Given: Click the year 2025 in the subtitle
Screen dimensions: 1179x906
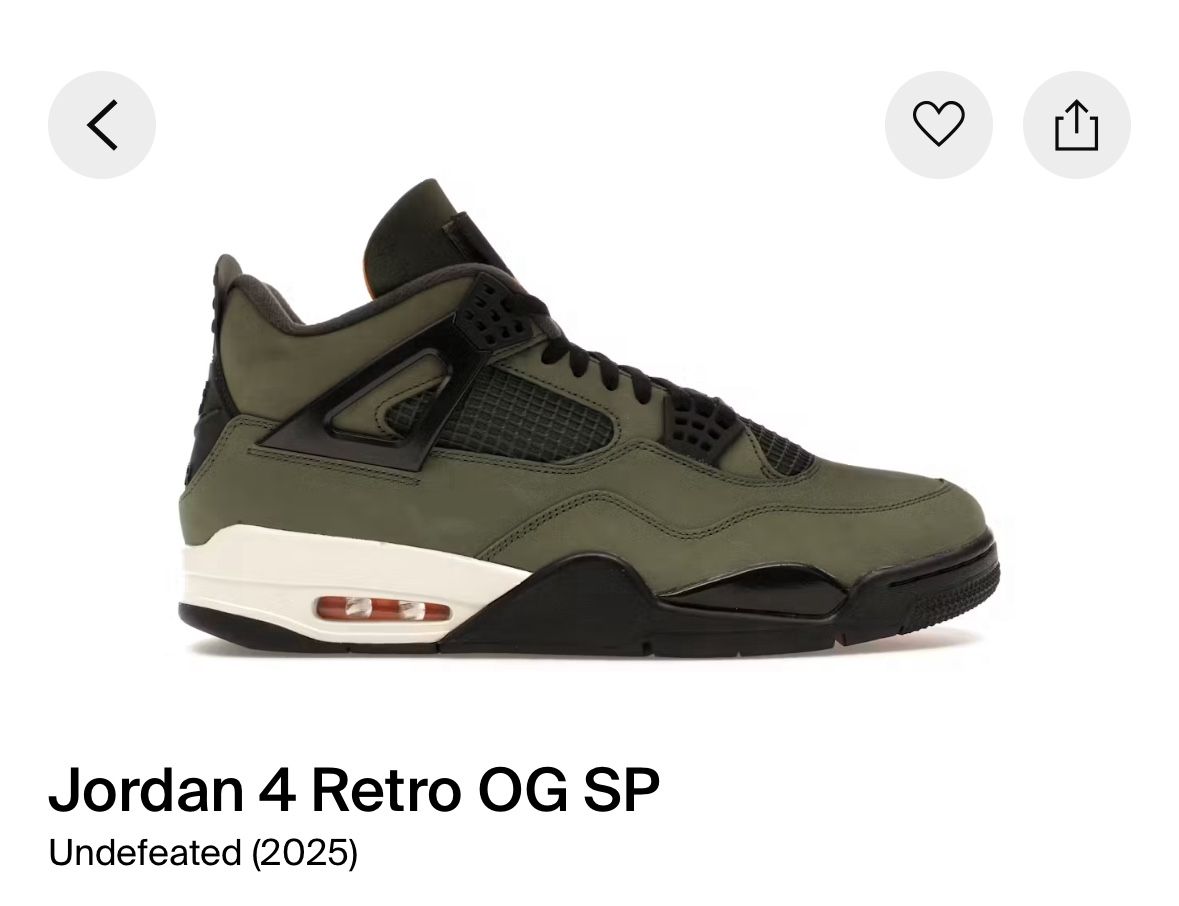Looking at the screenshot, I should pos(305,853).
